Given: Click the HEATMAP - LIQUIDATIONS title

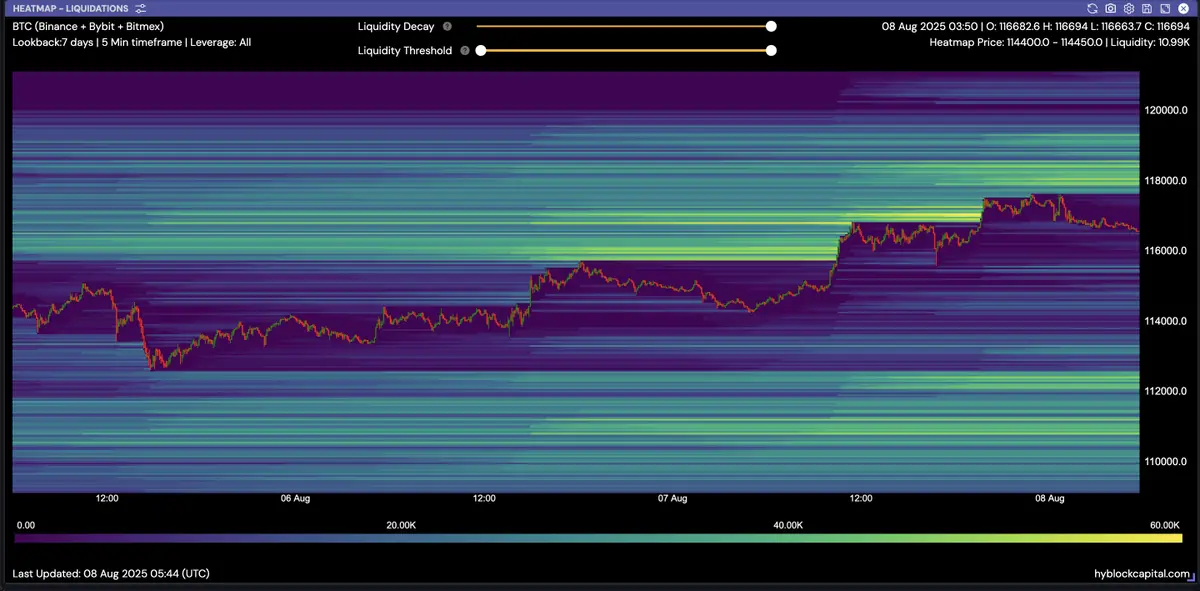Looking at the screenshot, I should pos(70,8).
